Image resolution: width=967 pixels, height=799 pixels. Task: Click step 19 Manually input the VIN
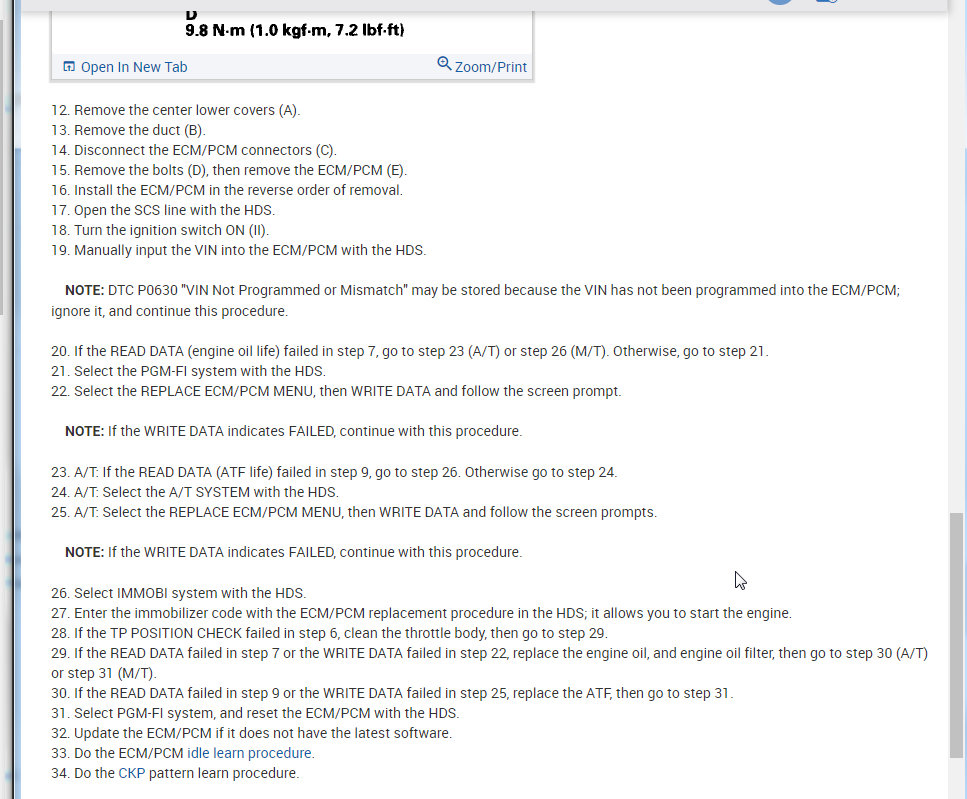[x=239, y=250]
